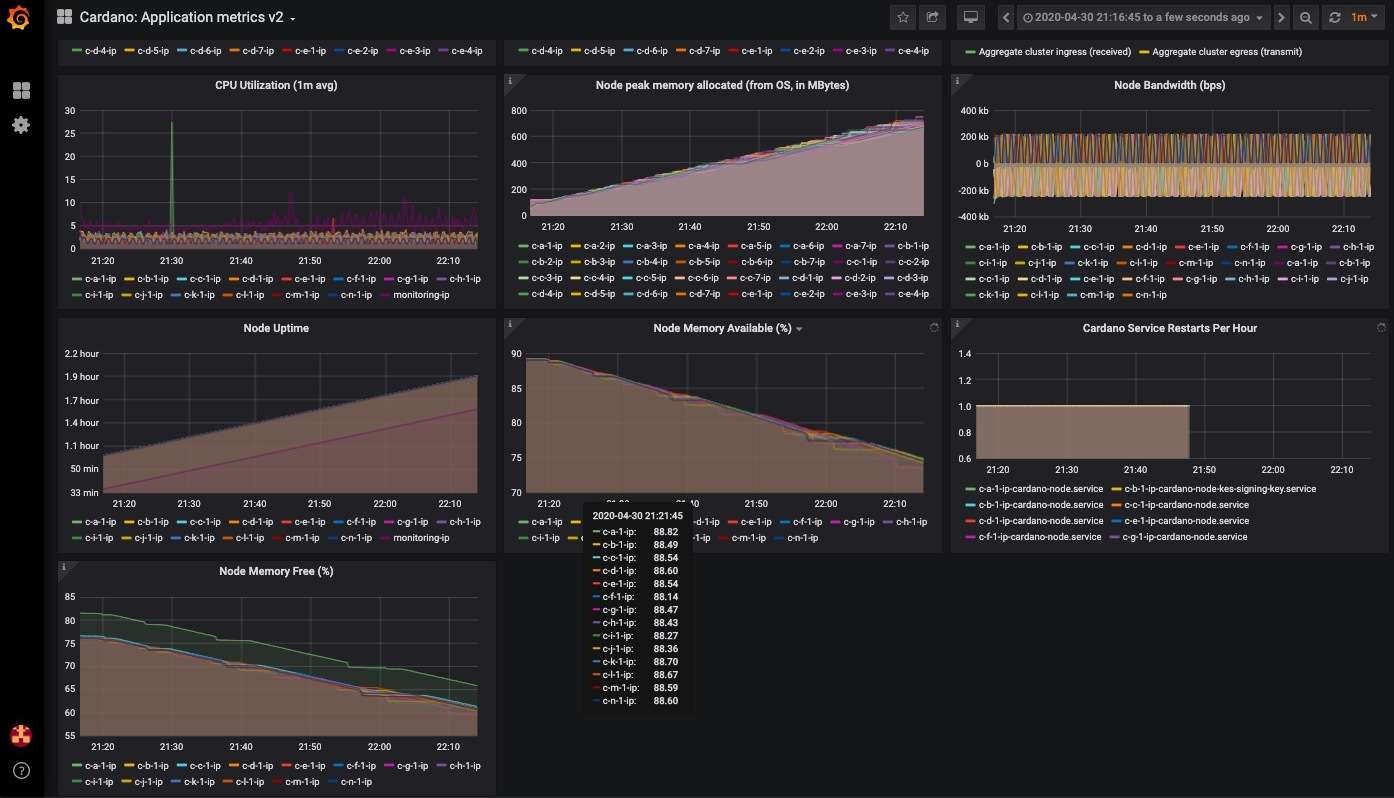Show info for Cardano Service Restarts panel
Viewport: 1394px width, 798px height.
958,324
